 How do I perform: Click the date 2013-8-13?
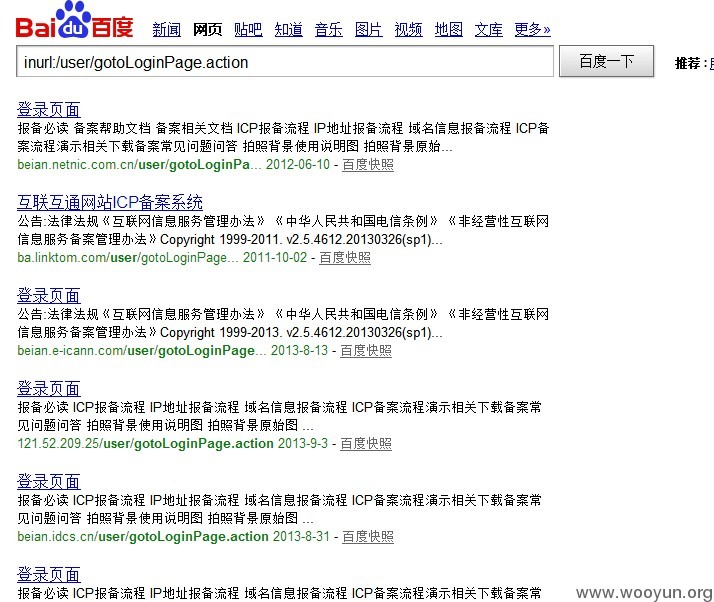point(300,350)
